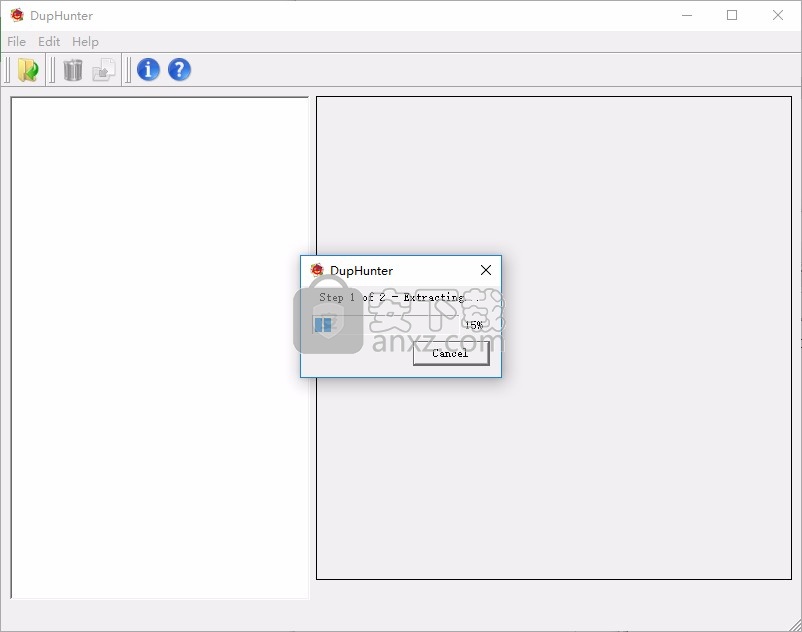Maximize the DupHunter main window

(x=732, y=15)
